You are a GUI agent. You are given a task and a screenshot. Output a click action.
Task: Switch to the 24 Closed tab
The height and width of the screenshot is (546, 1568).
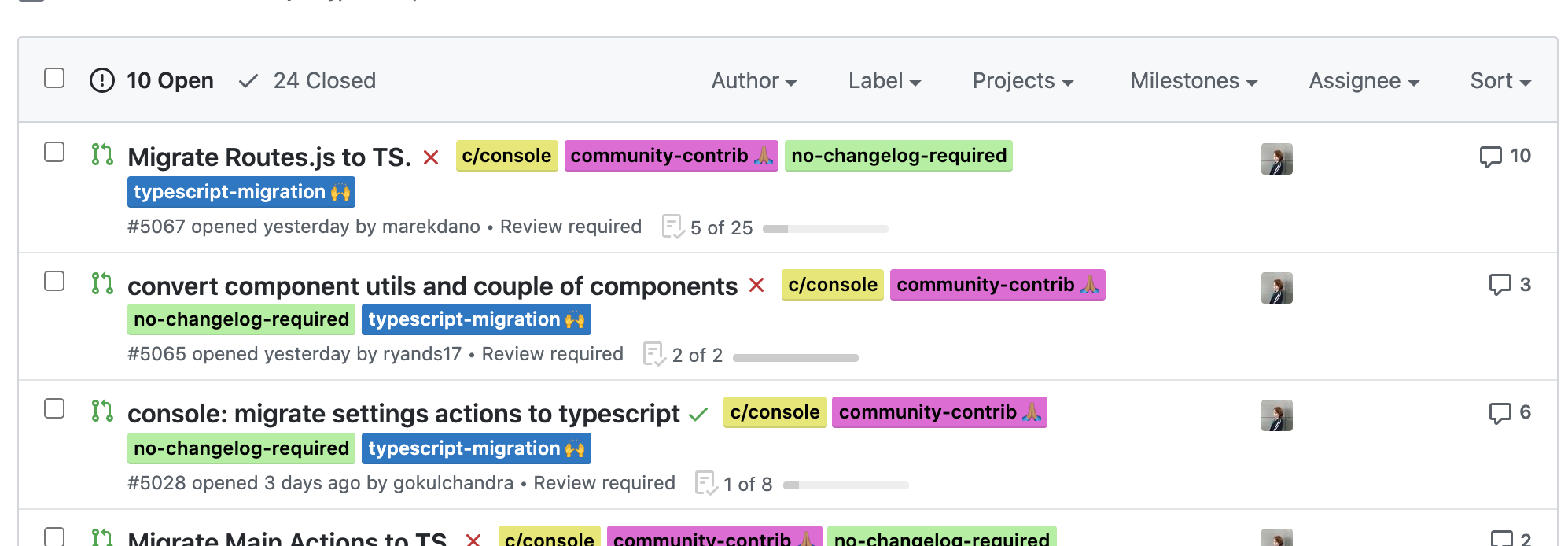pos(308,81)
